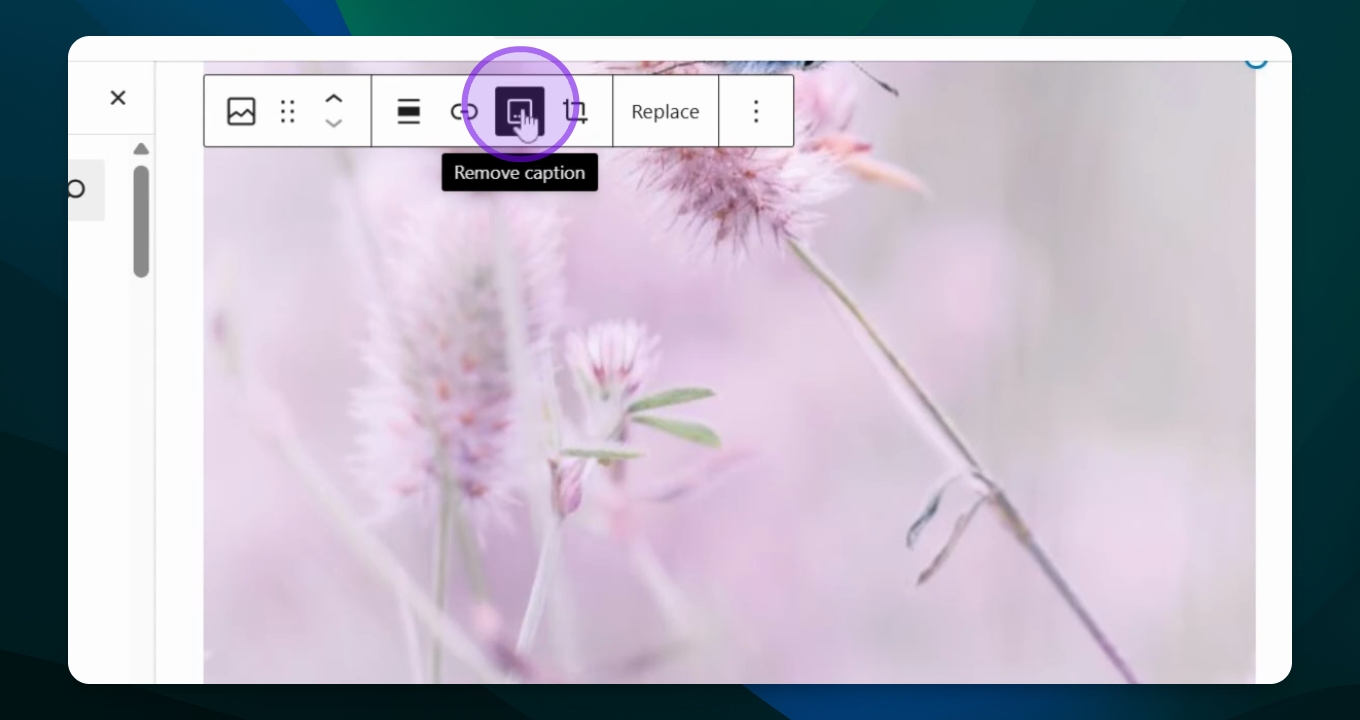
Task: Select the flower image in the editor
Action: tap(729, 372)
